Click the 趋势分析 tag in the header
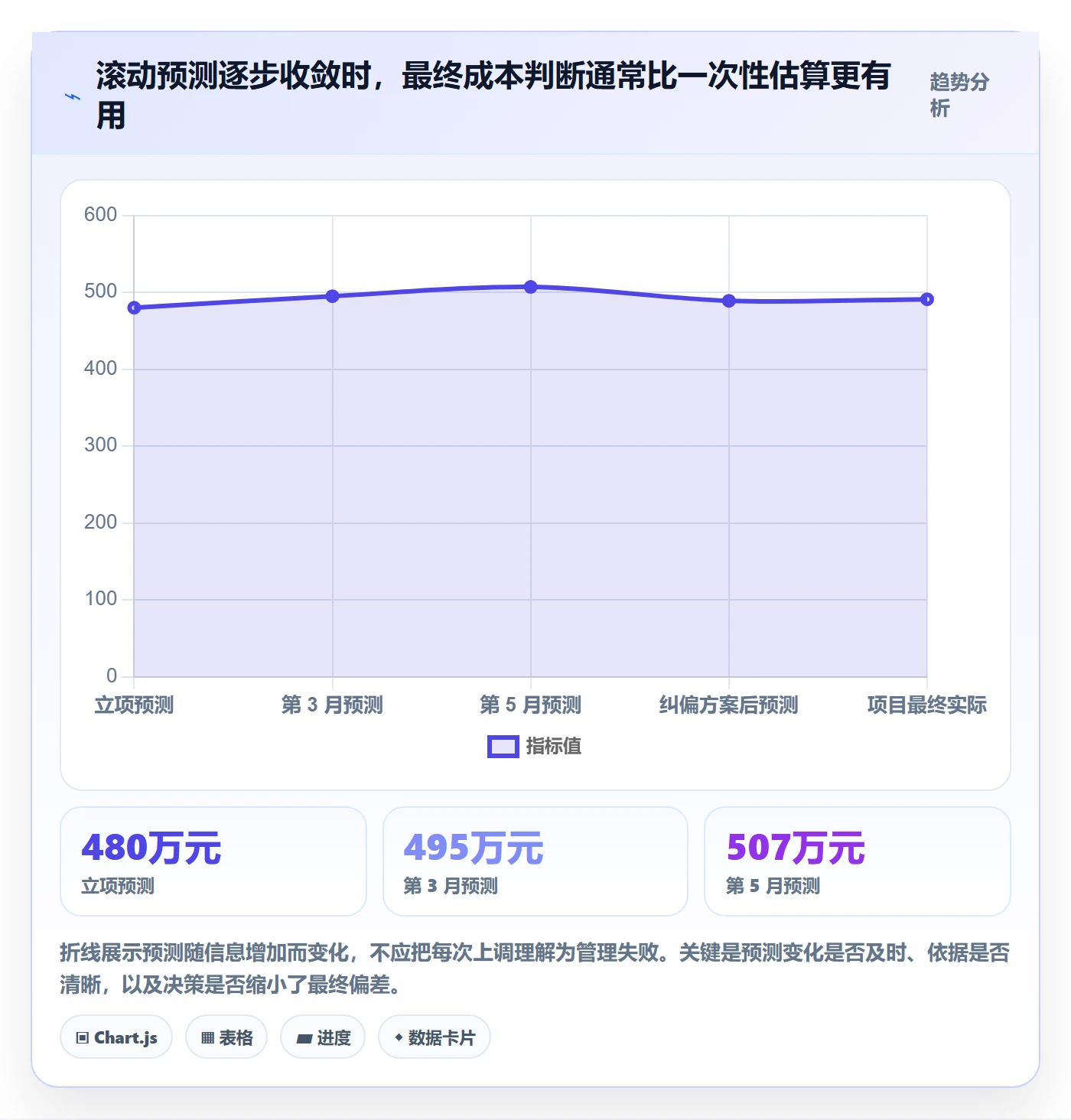The height and width of the screenshot is (1120, 1071). (960, 95)
